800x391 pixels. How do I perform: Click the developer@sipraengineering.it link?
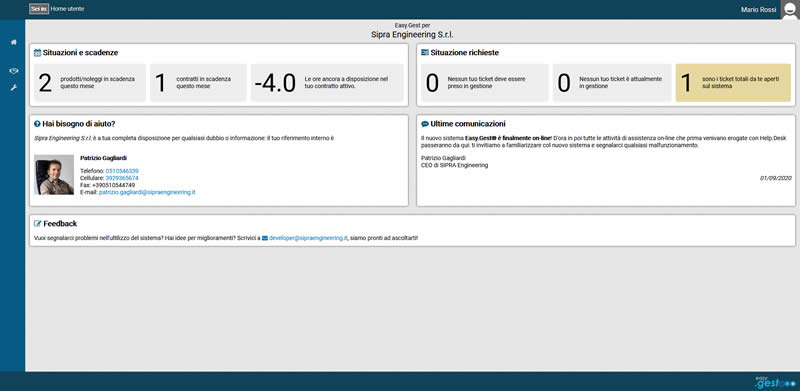coord(308,238)
